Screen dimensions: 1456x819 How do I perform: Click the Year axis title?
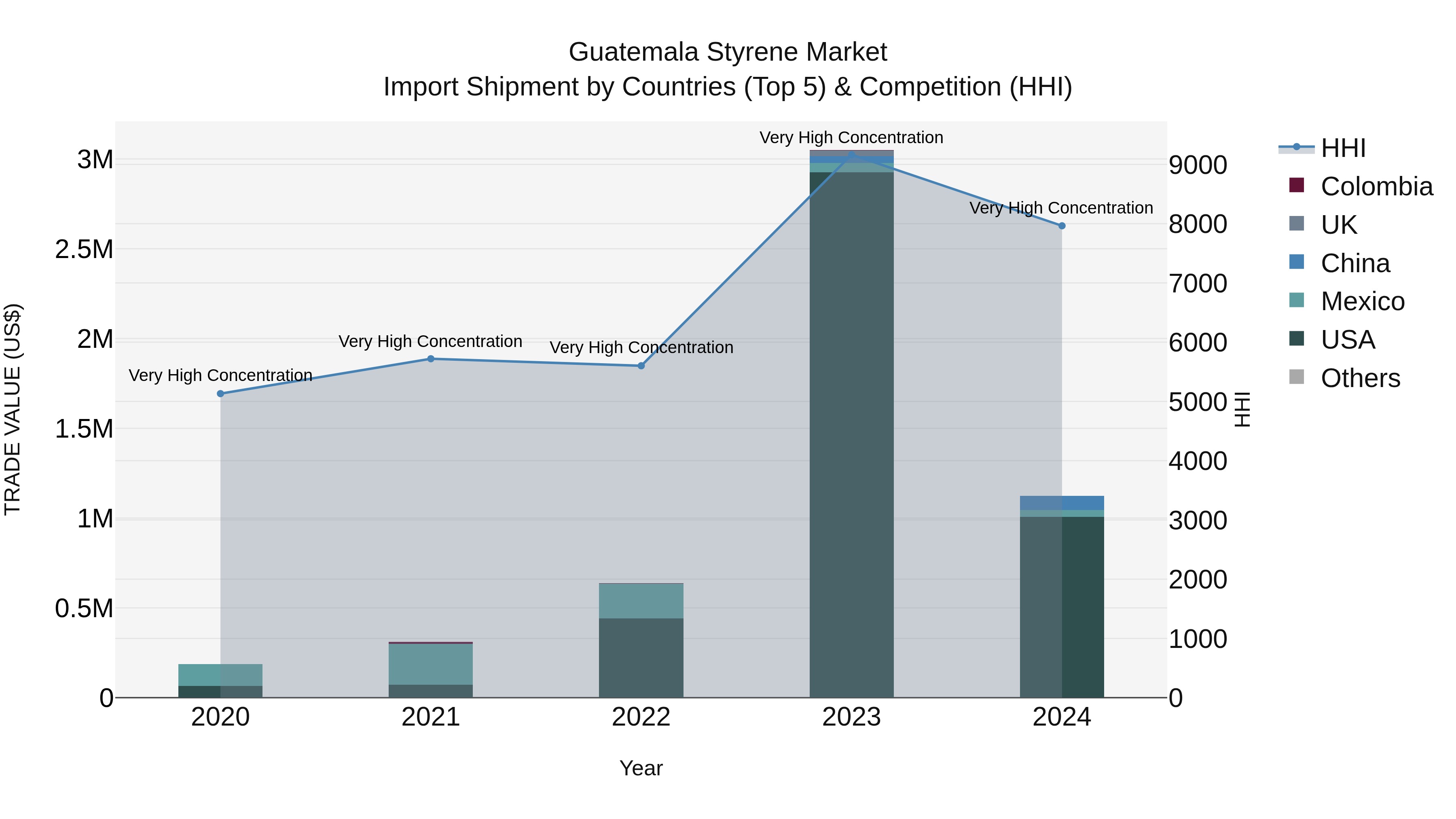(641, 768)
